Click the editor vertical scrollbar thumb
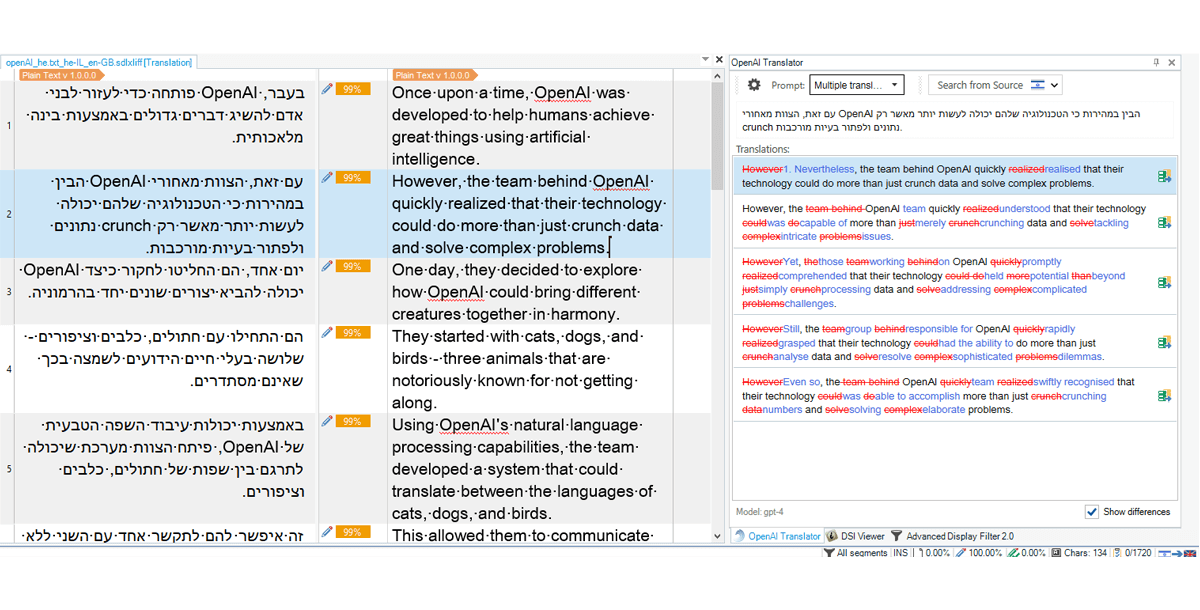 [x=717, y=135]
